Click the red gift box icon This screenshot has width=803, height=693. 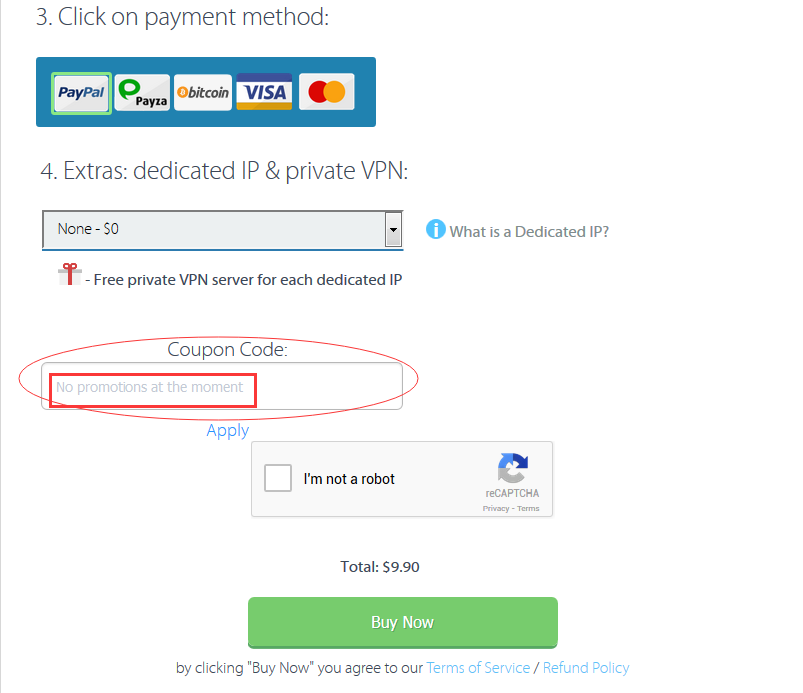(70, 274)
